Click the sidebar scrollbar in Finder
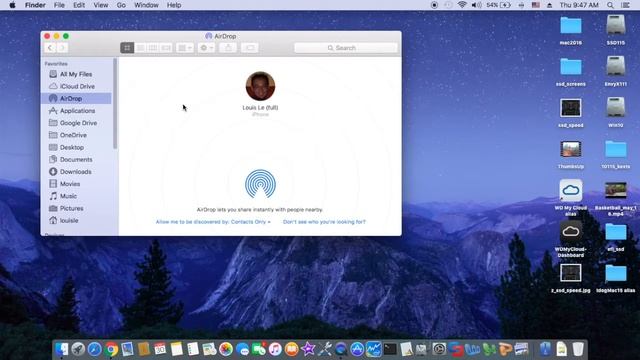This screenshot has width=640, height=360. tap(115, 104)
